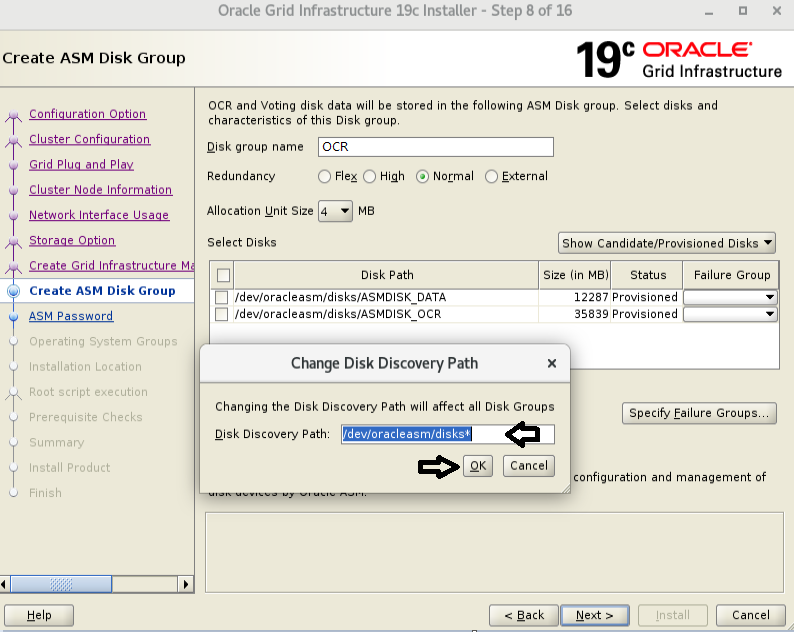Screen dimensions: 794x632
Task: Toggle the select-all disks header checkbox
Action: (223, 275)
